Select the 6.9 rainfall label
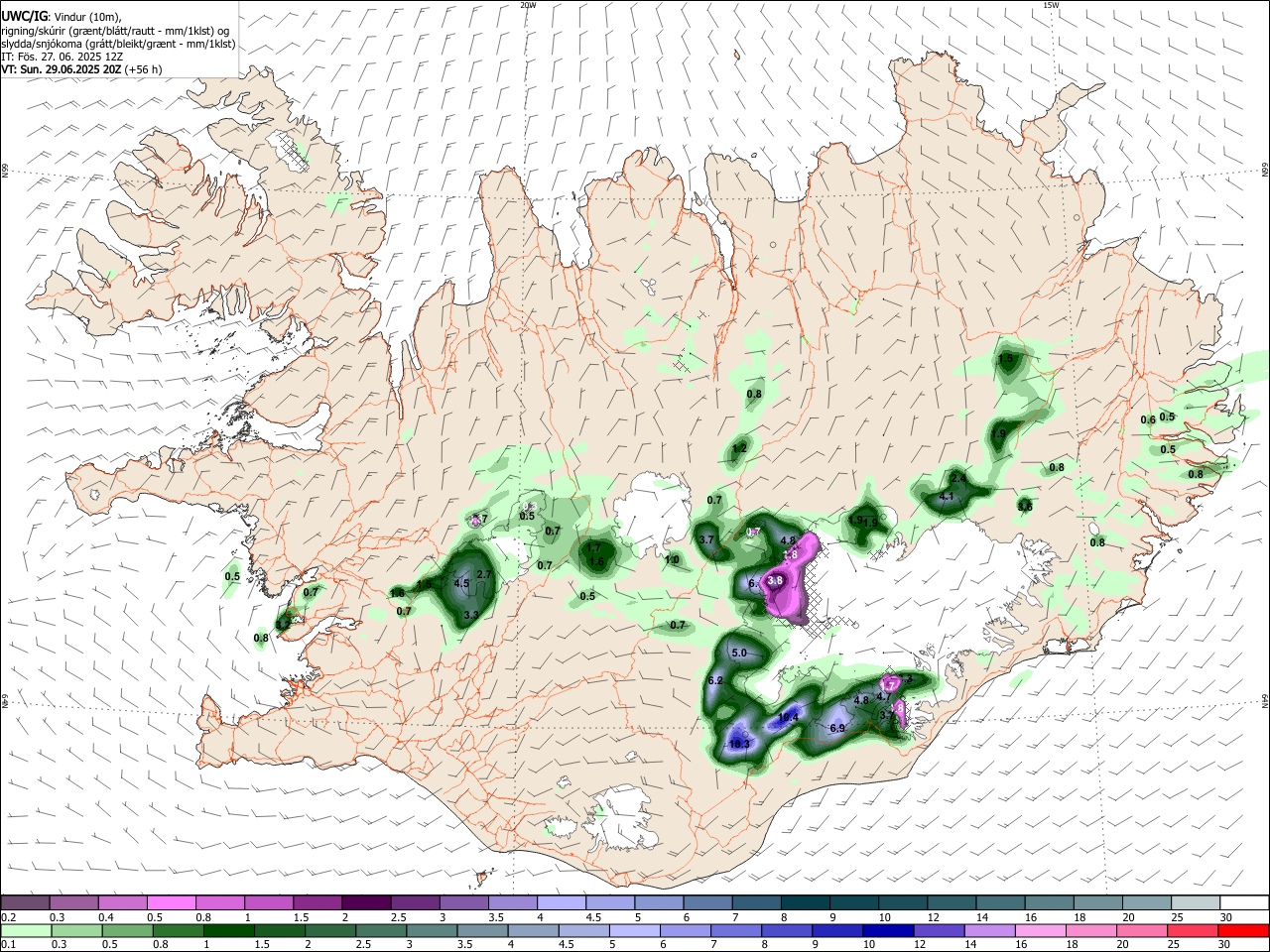This screenshot has height=952, width=1270. coord(836,728)
